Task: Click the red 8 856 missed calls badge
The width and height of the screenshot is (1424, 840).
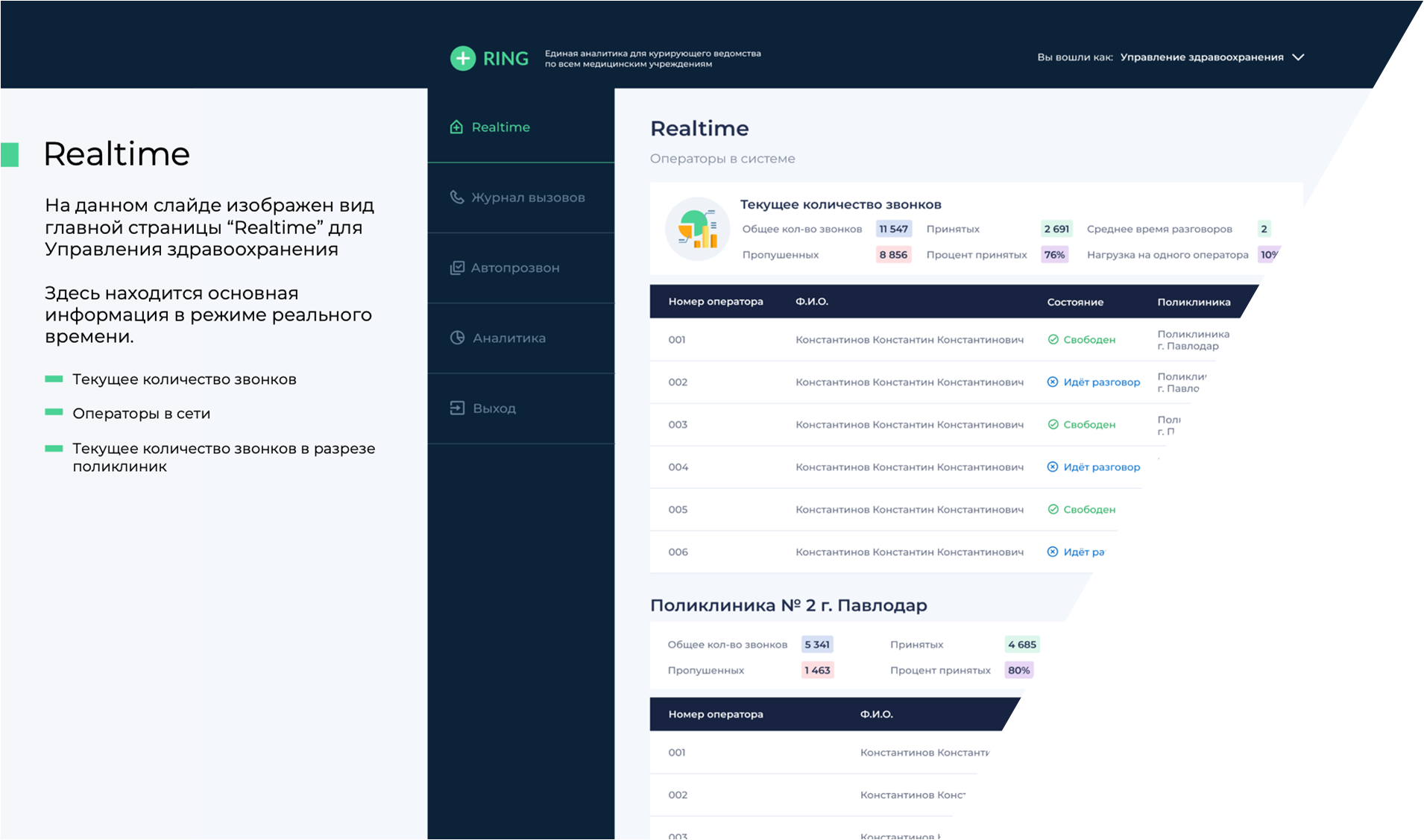Action: pos(893,255)
